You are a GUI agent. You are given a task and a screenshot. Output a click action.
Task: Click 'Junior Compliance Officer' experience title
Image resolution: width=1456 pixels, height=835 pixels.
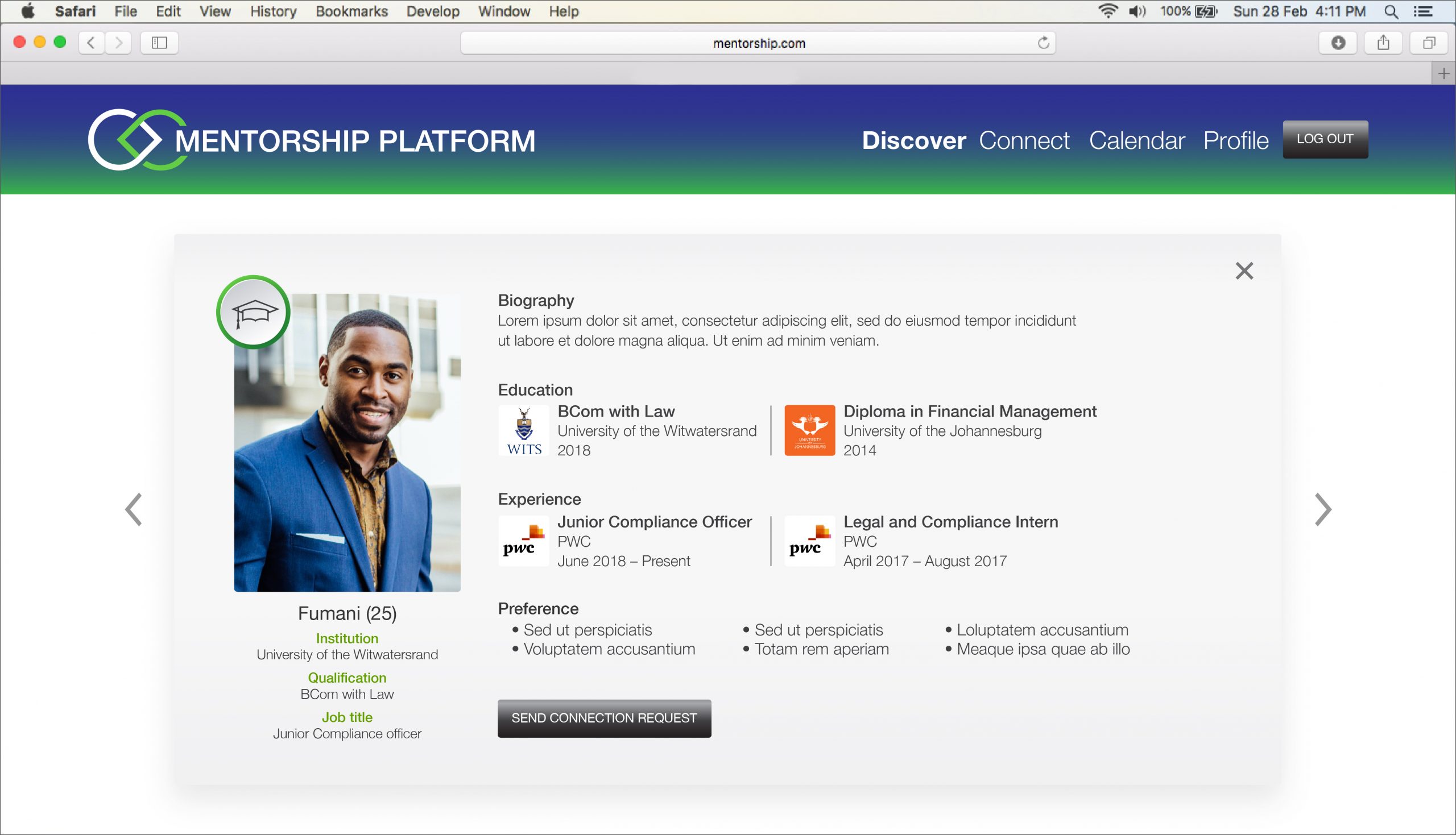pos(655,521)
